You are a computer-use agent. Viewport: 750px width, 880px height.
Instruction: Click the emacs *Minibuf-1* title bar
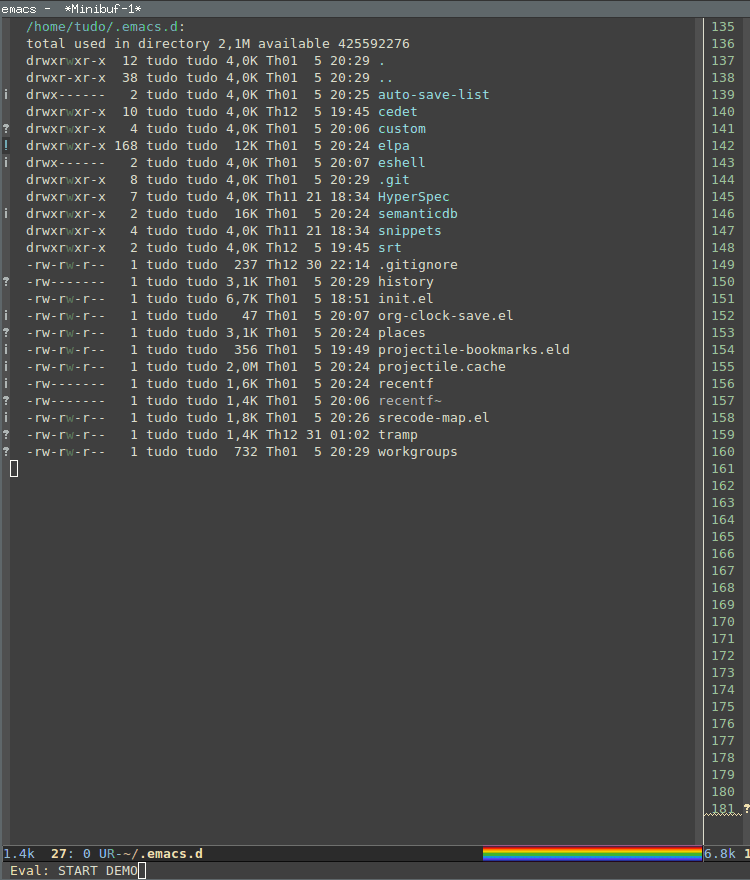pyautogui.click(x=375, y=8)
